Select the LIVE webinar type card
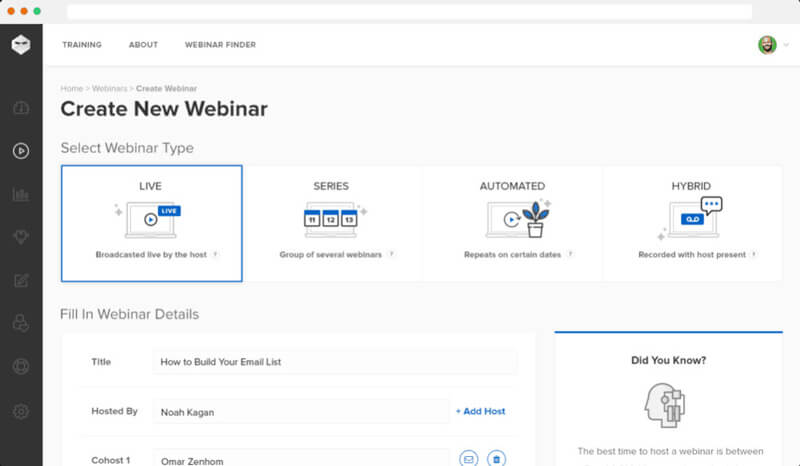Image resolution: width=800 pixels, height=466 pixels. click(x=152, y=223)
